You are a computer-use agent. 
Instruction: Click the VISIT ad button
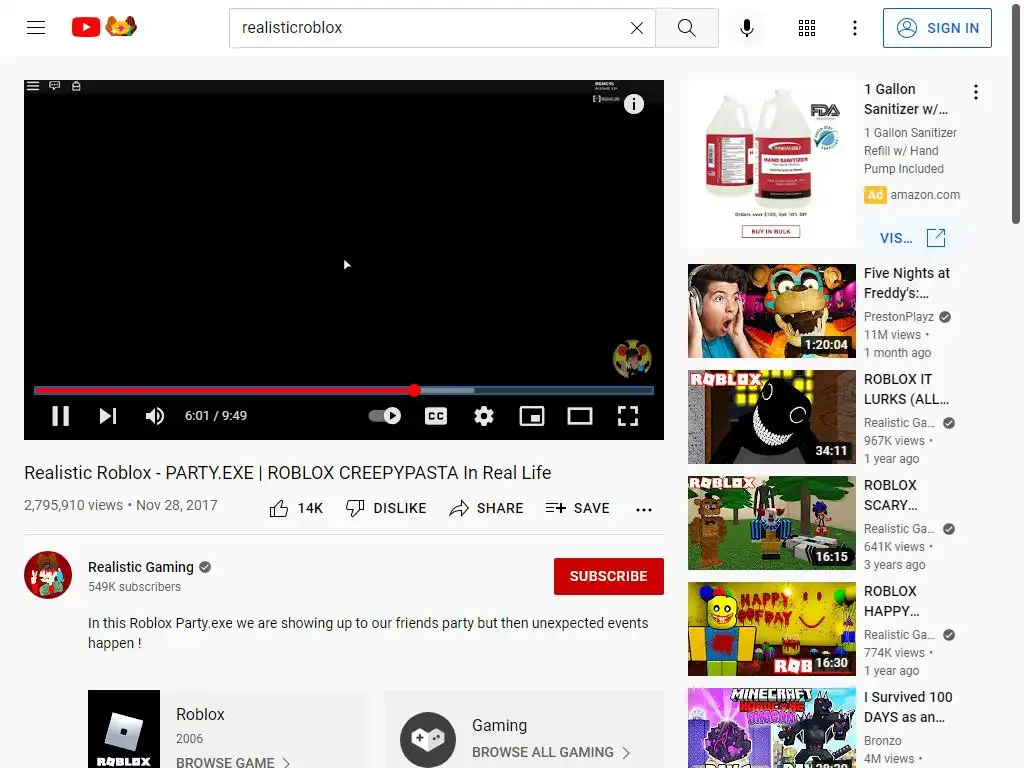(x=912, y=238)
